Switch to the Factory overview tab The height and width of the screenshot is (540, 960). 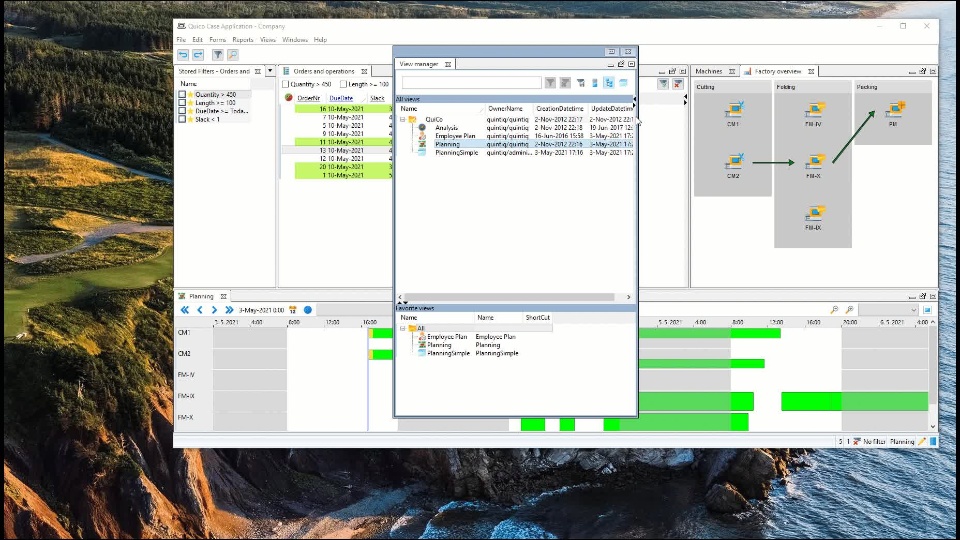click(778, 71)
